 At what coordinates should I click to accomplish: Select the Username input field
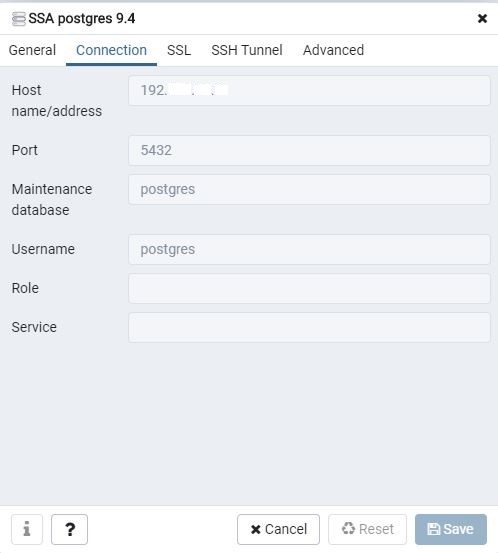pos(309,249)
